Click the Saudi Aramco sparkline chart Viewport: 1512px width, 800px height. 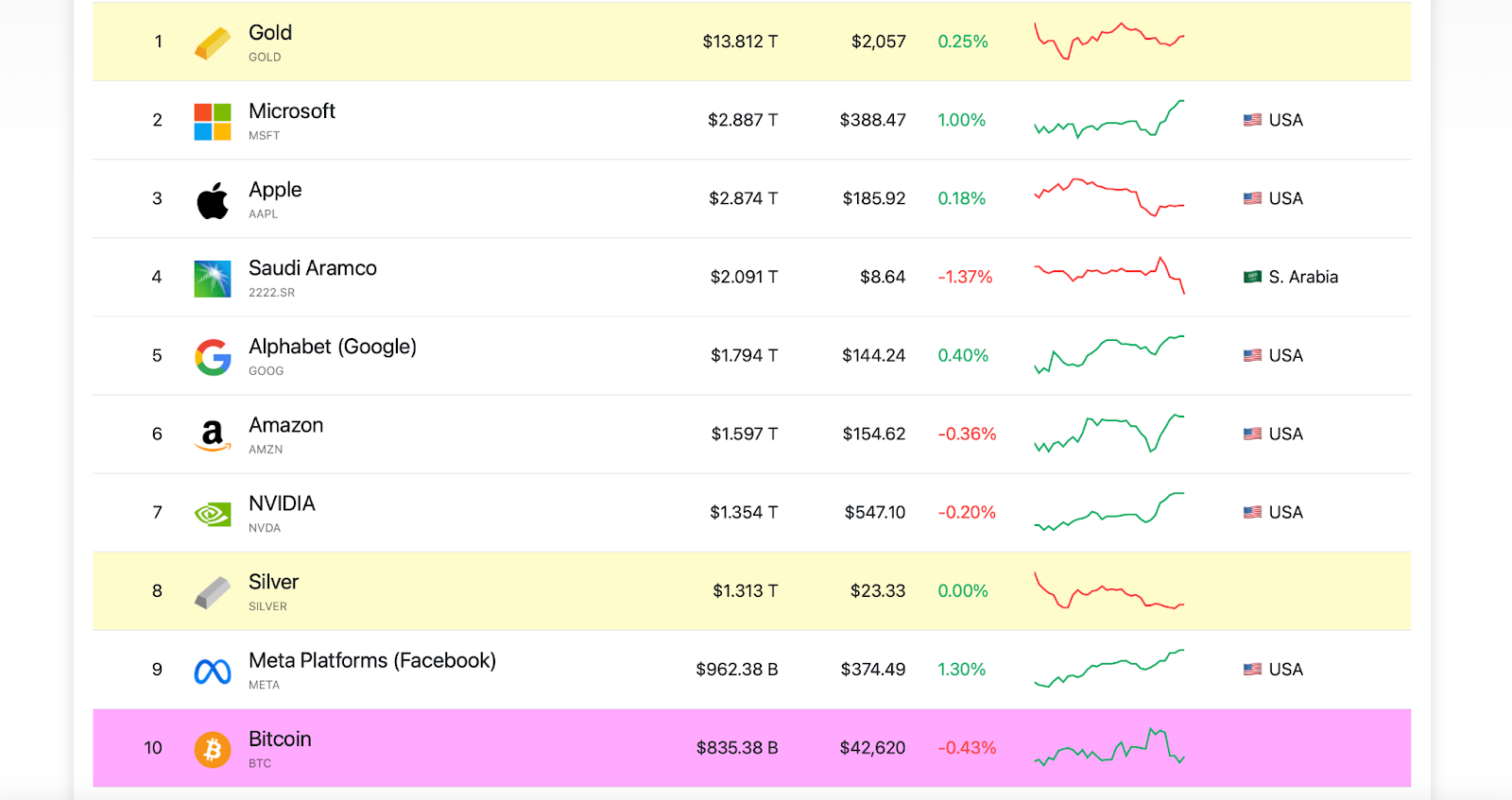tap(1109, 276)
